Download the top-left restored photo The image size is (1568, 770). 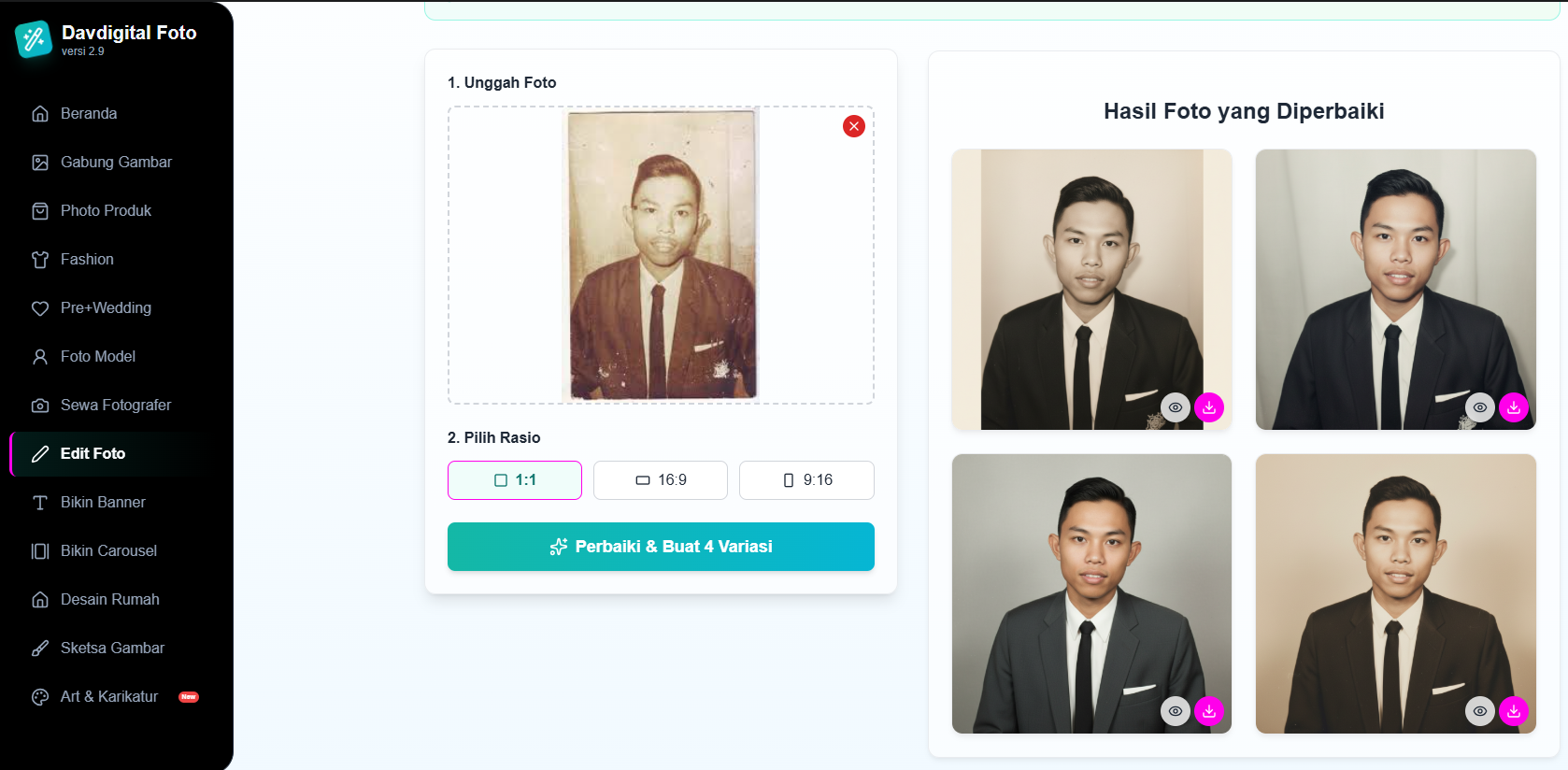tap(1209, 407)
